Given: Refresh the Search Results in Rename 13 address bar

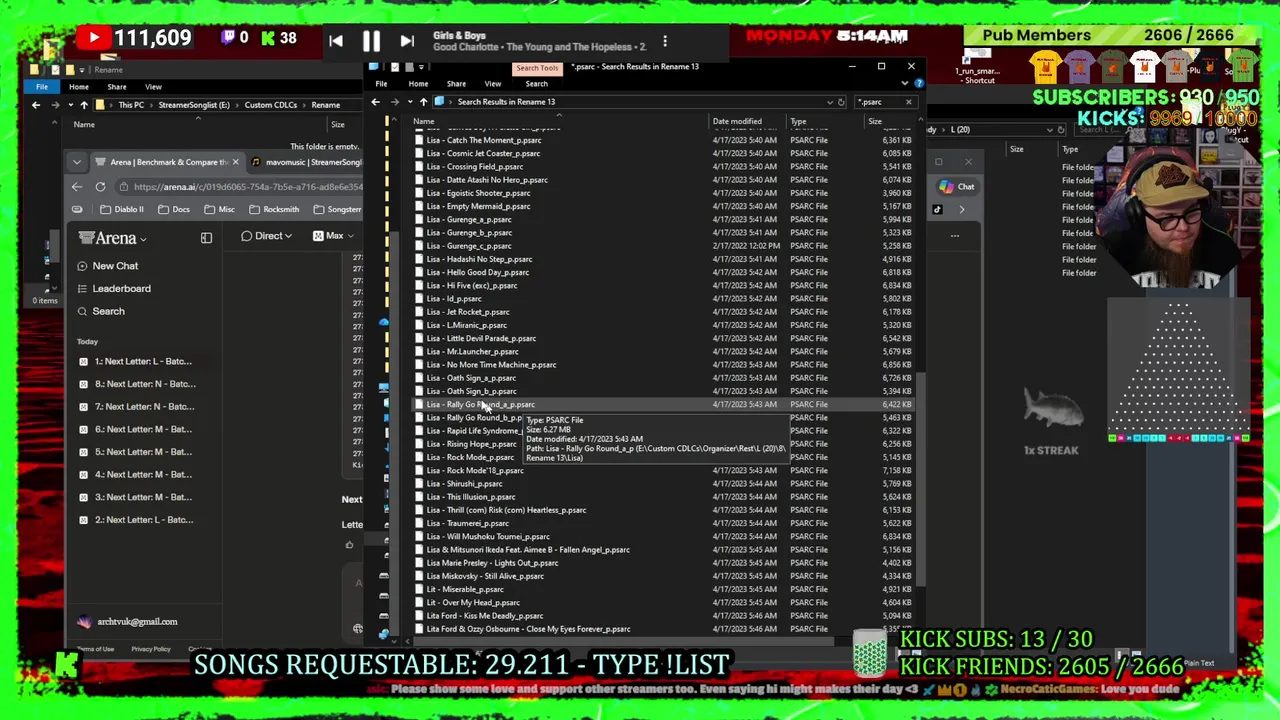Looking at the screenshot, I should (x=841, y=102).
